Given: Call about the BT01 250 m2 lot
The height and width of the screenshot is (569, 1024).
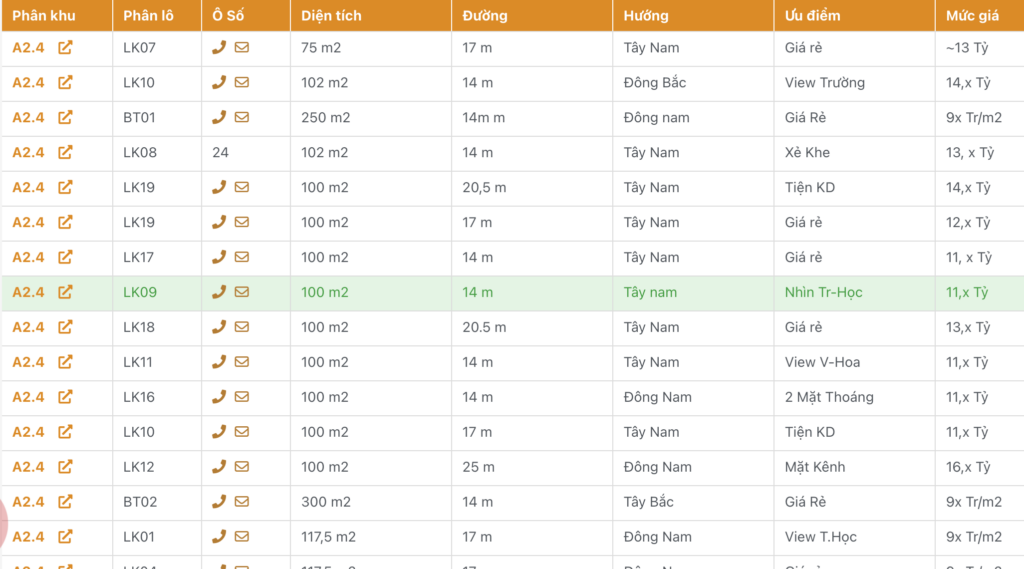Looking at the screenshot, I should click(x=219, y=117).
